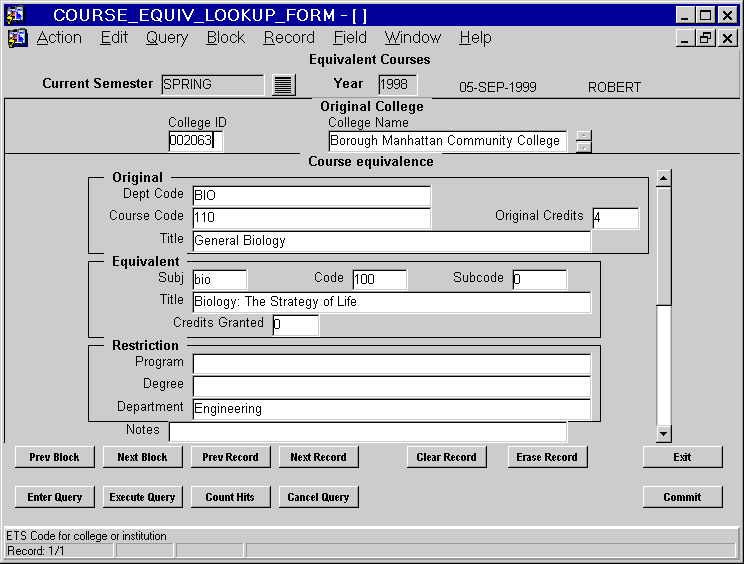Advance with Next Record button
744x564 pixels.
(x=318, y=457)
